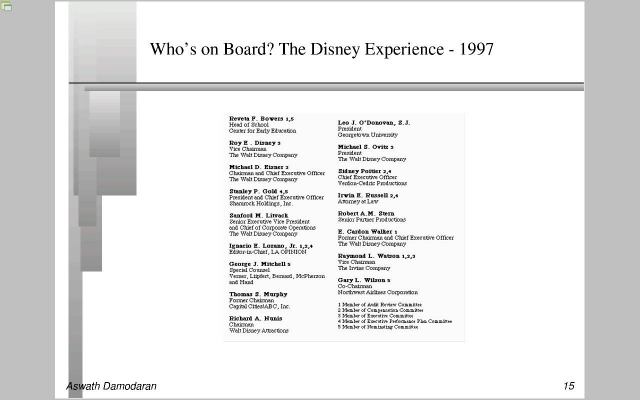Screen dimensions: 640x400
Task: Click 'Center for Early Education' text
Action: (262, 131)
